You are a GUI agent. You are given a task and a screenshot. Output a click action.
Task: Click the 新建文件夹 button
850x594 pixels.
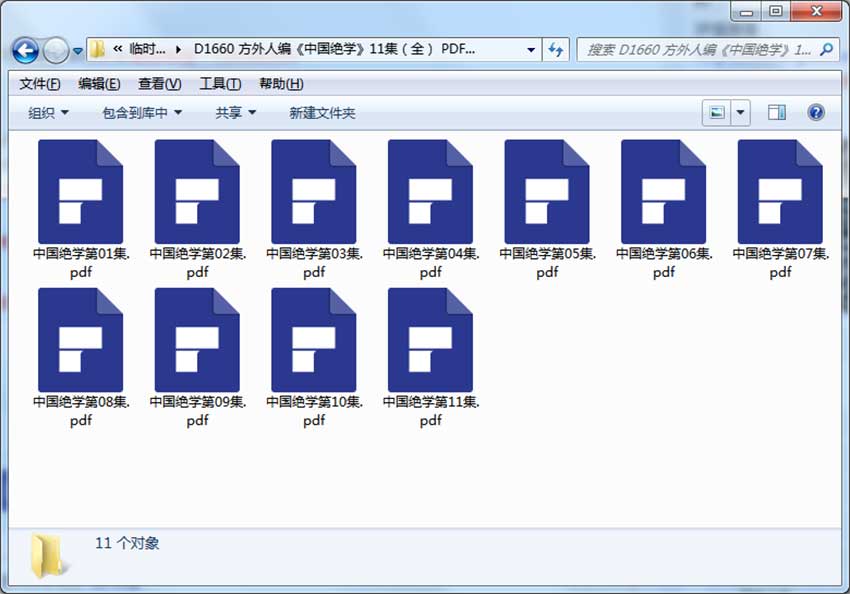coord(322,113)
